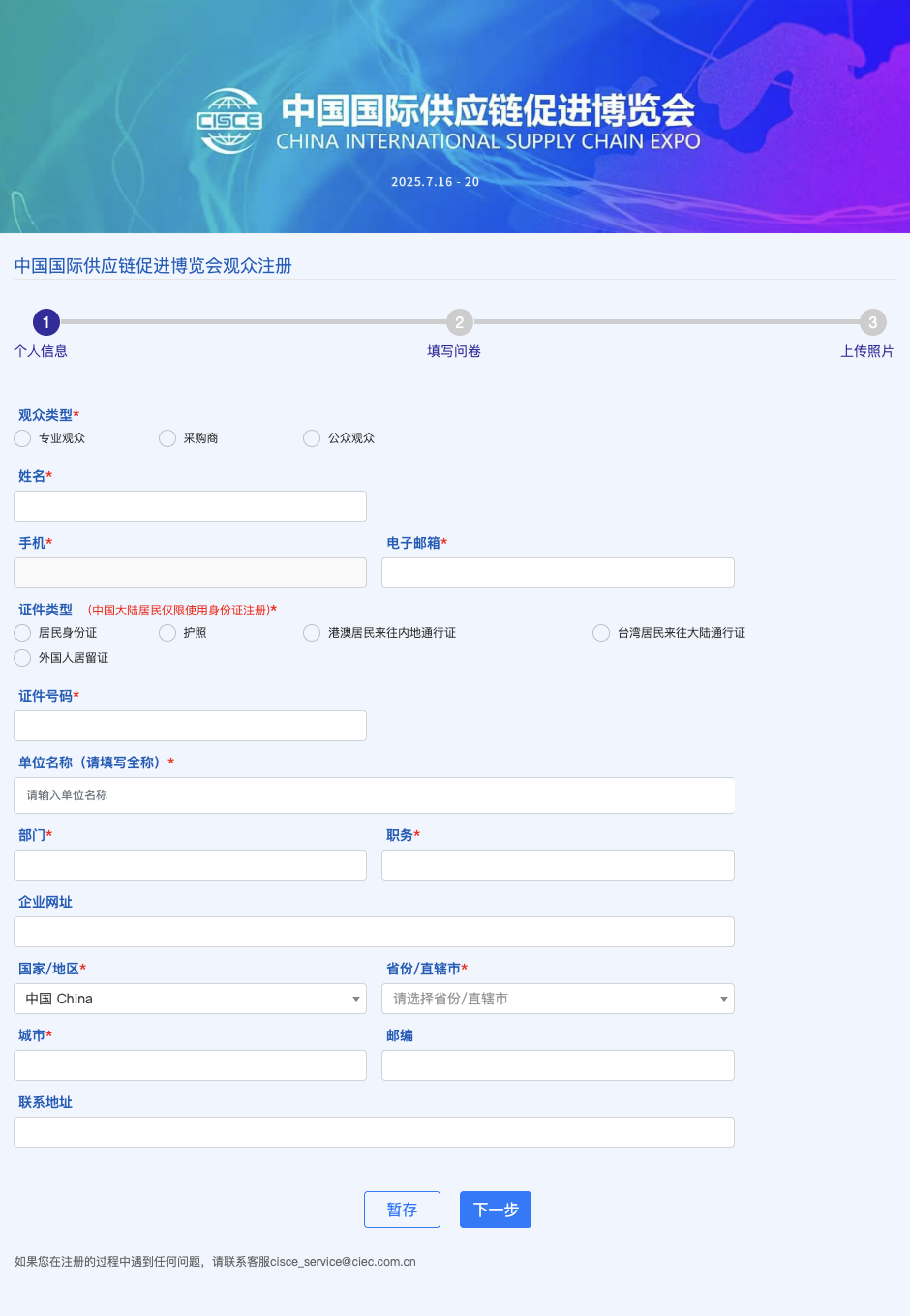Select 居民身份证 as ID type

point(23,633)
